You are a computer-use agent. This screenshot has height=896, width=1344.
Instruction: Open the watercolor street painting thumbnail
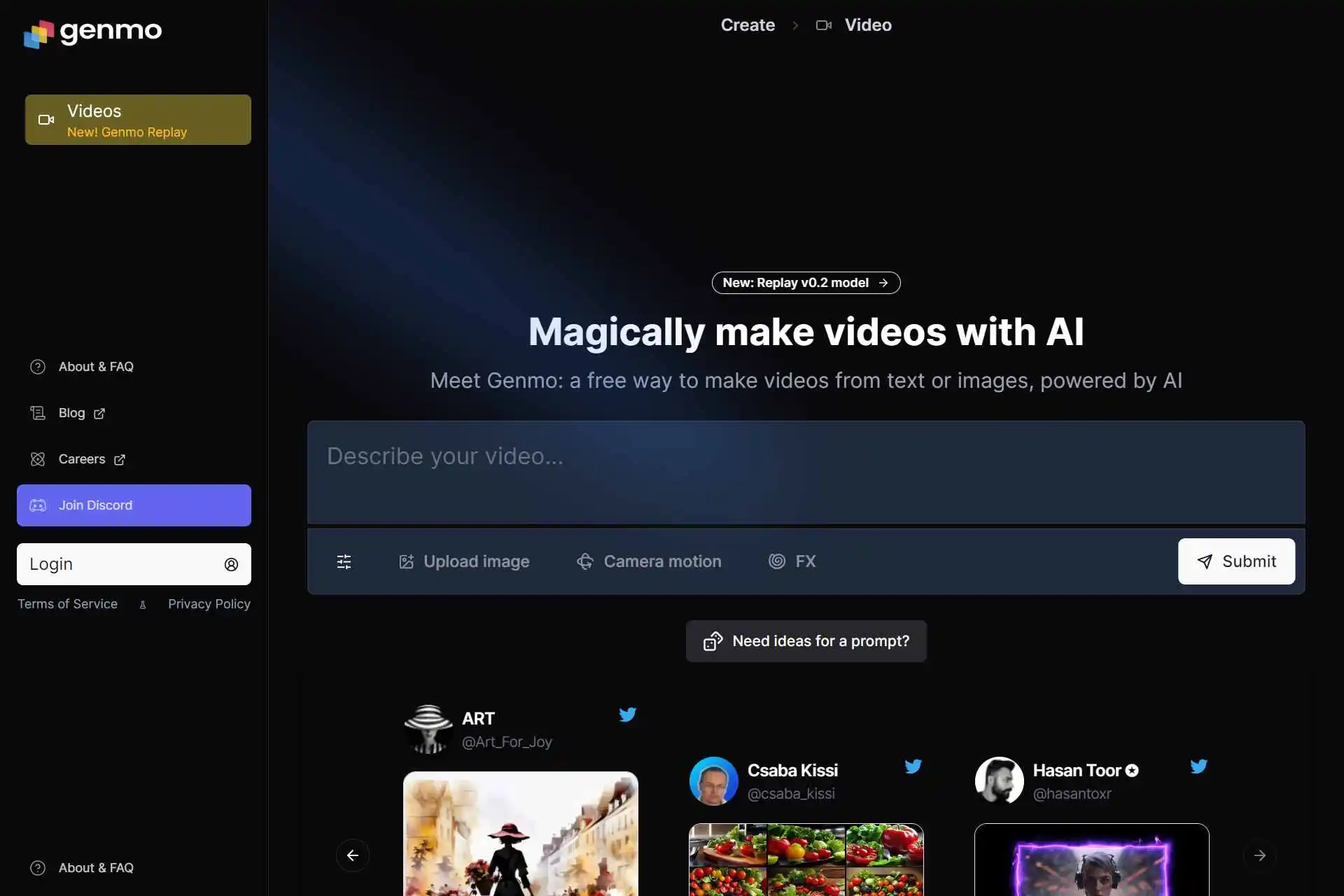521,834
